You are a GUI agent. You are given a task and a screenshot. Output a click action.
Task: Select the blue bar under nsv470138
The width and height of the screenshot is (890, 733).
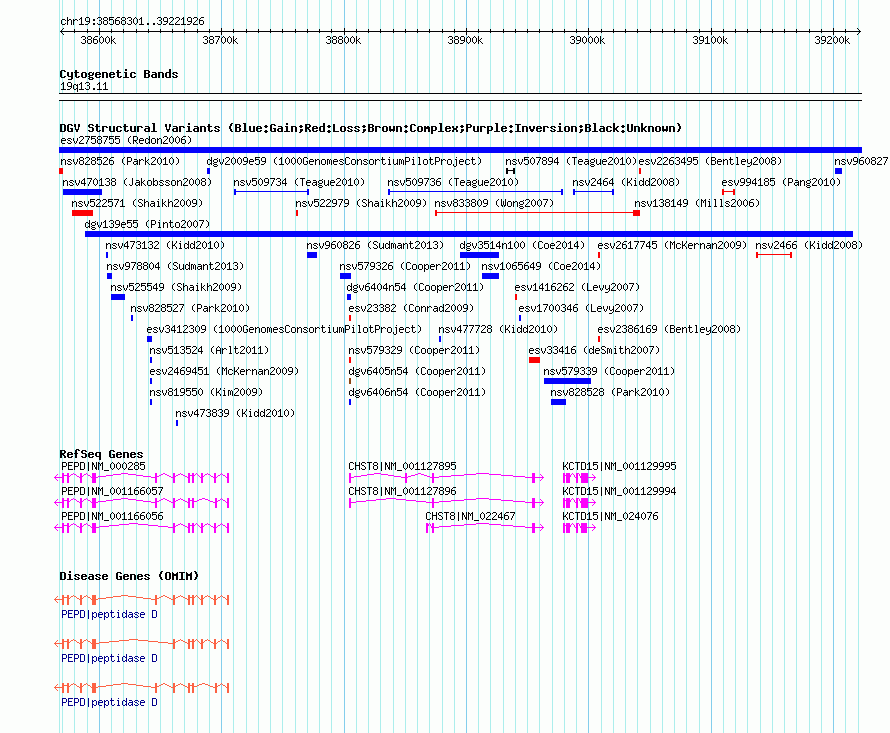click(82, 192)
